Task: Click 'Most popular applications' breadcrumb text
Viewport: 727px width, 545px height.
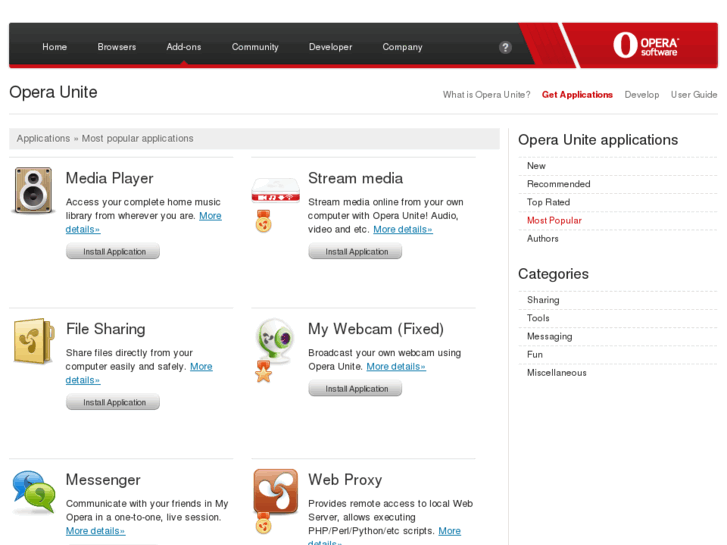Action: [138, 138]
